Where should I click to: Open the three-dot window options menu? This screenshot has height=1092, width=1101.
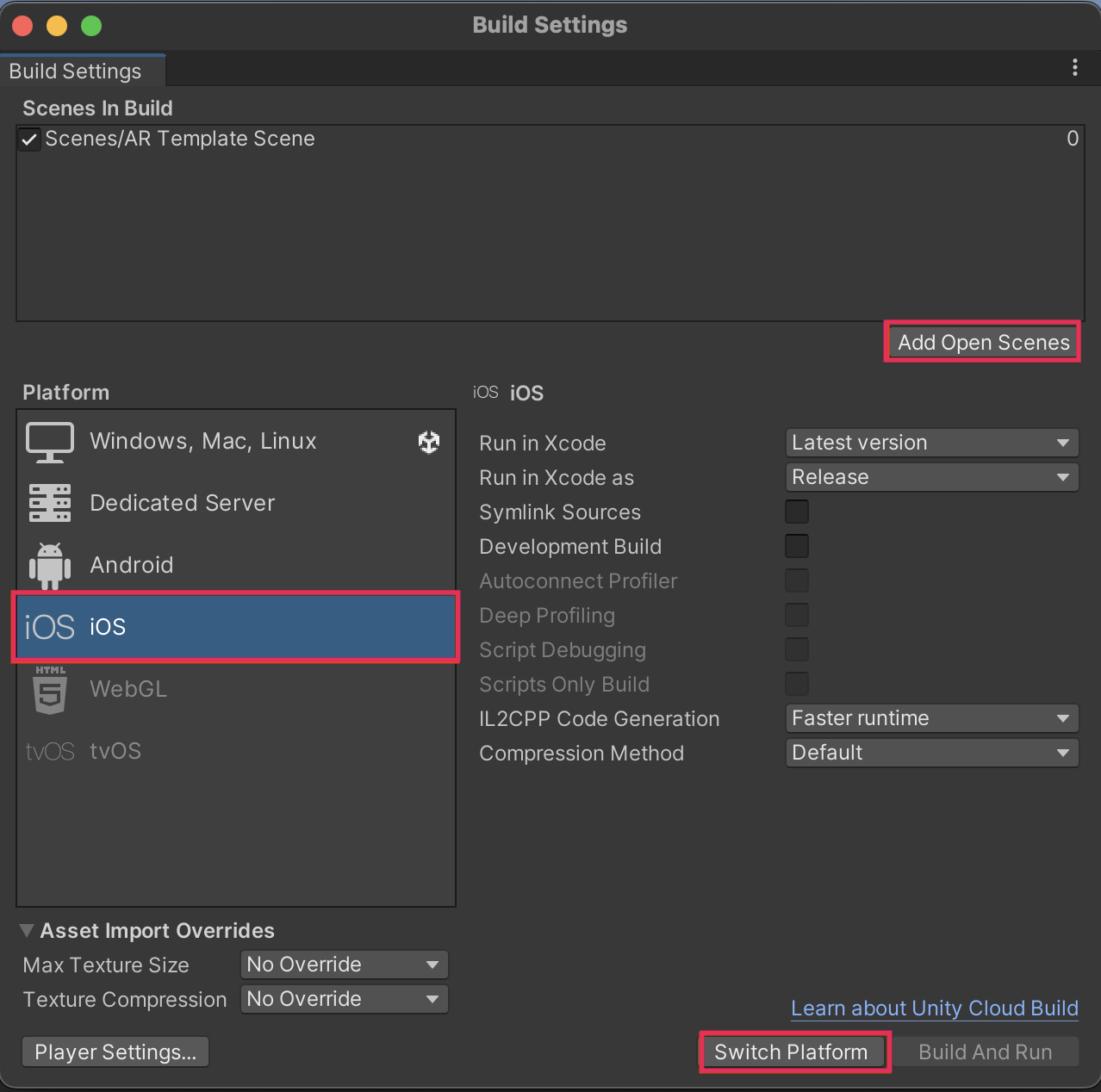pyautogui.click(x=1074, y=67)
